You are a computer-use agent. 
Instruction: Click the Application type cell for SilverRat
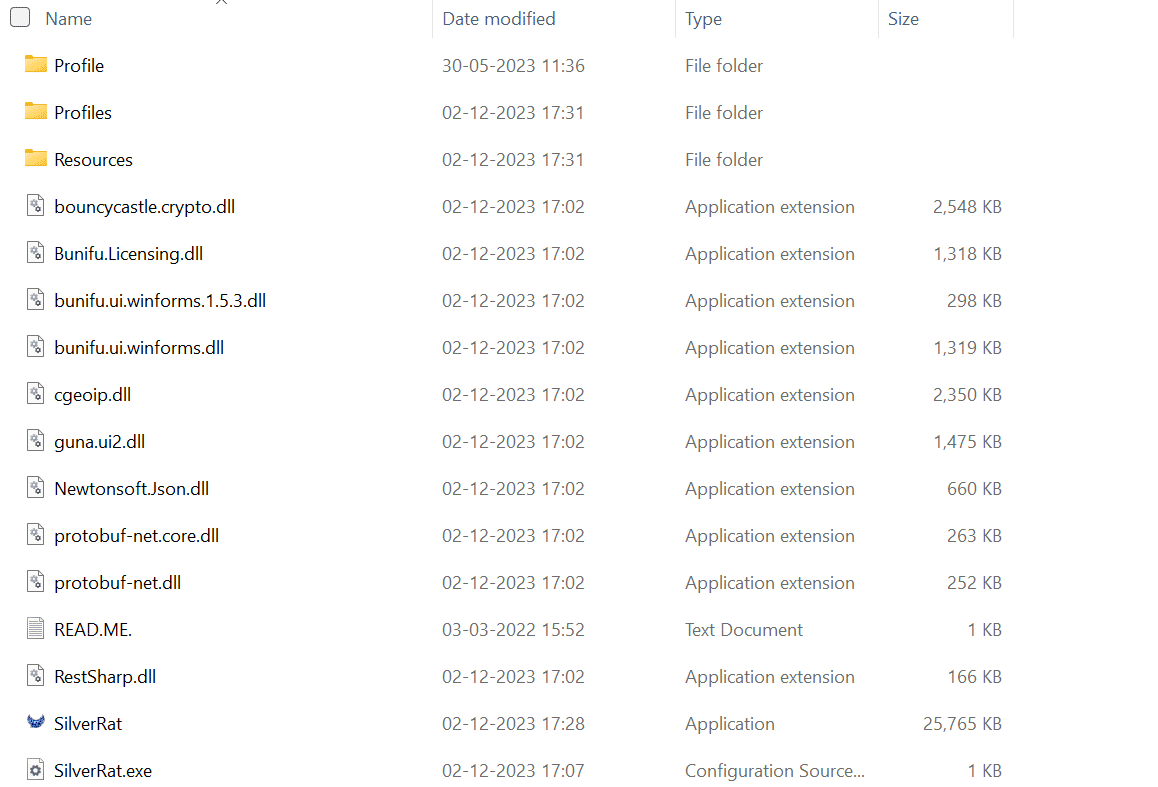point(730,724)
